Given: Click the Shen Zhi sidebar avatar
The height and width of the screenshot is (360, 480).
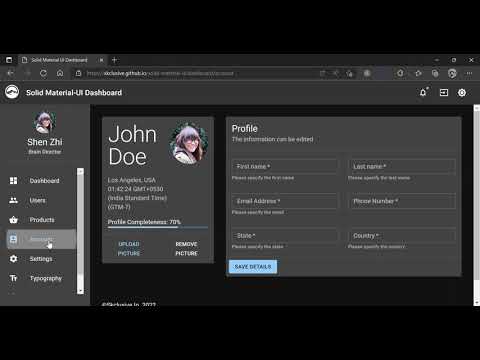Looking at the screenshot, I should 45,122.
